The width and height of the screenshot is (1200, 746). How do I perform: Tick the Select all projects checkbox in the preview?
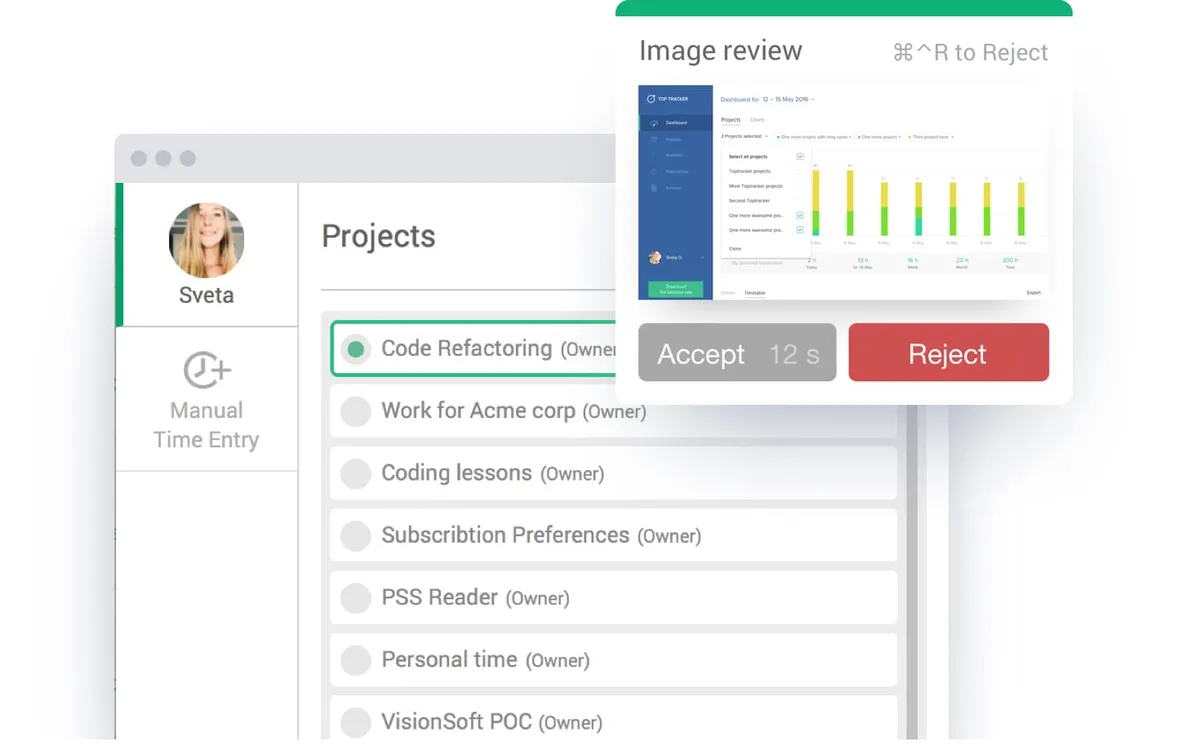[800, 157]
